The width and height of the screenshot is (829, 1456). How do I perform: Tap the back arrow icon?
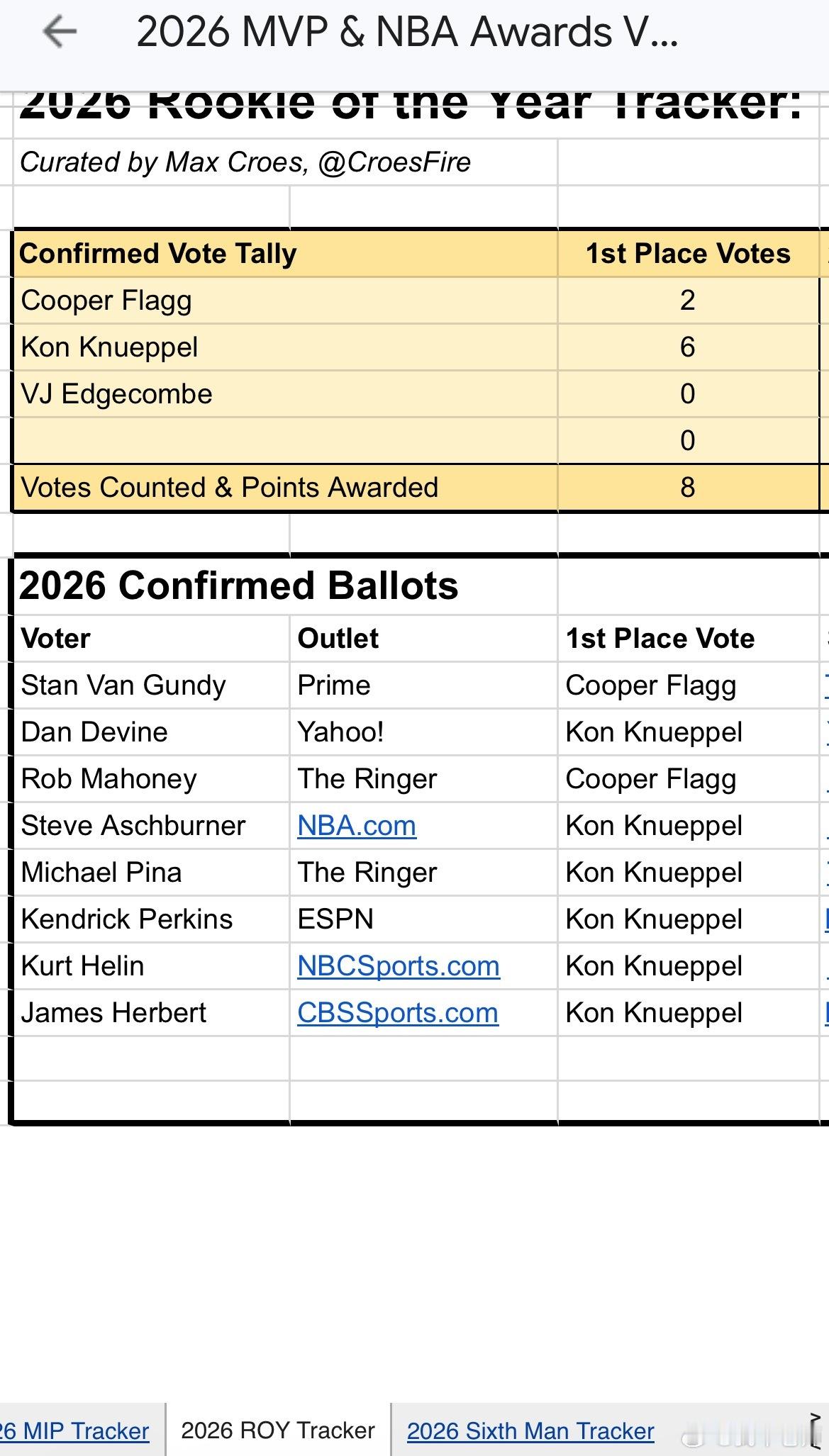[60, 32]
